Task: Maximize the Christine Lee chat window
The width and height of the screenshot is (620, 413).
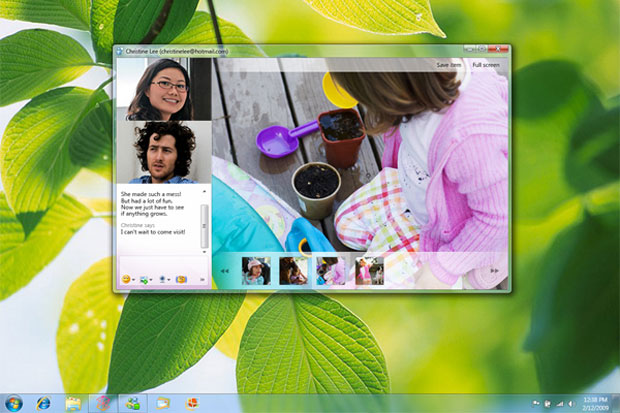Action: [482, 49]
